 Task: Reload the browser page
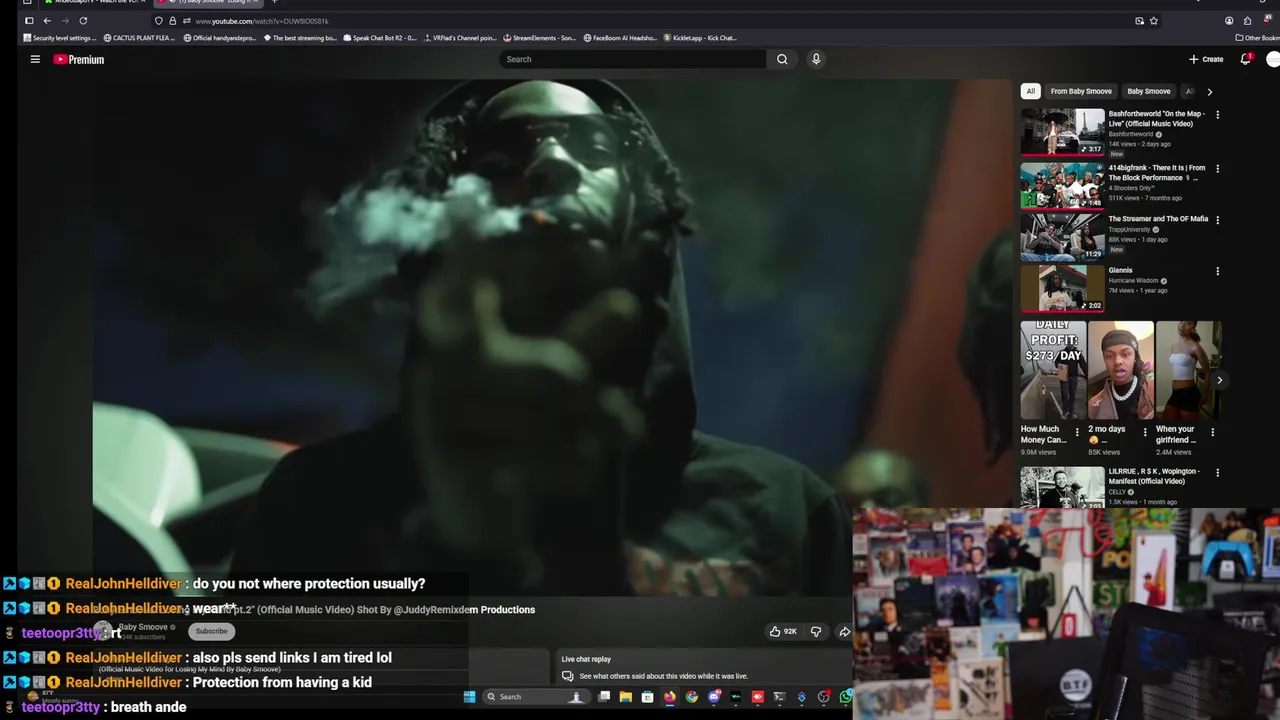pos(83,20)
